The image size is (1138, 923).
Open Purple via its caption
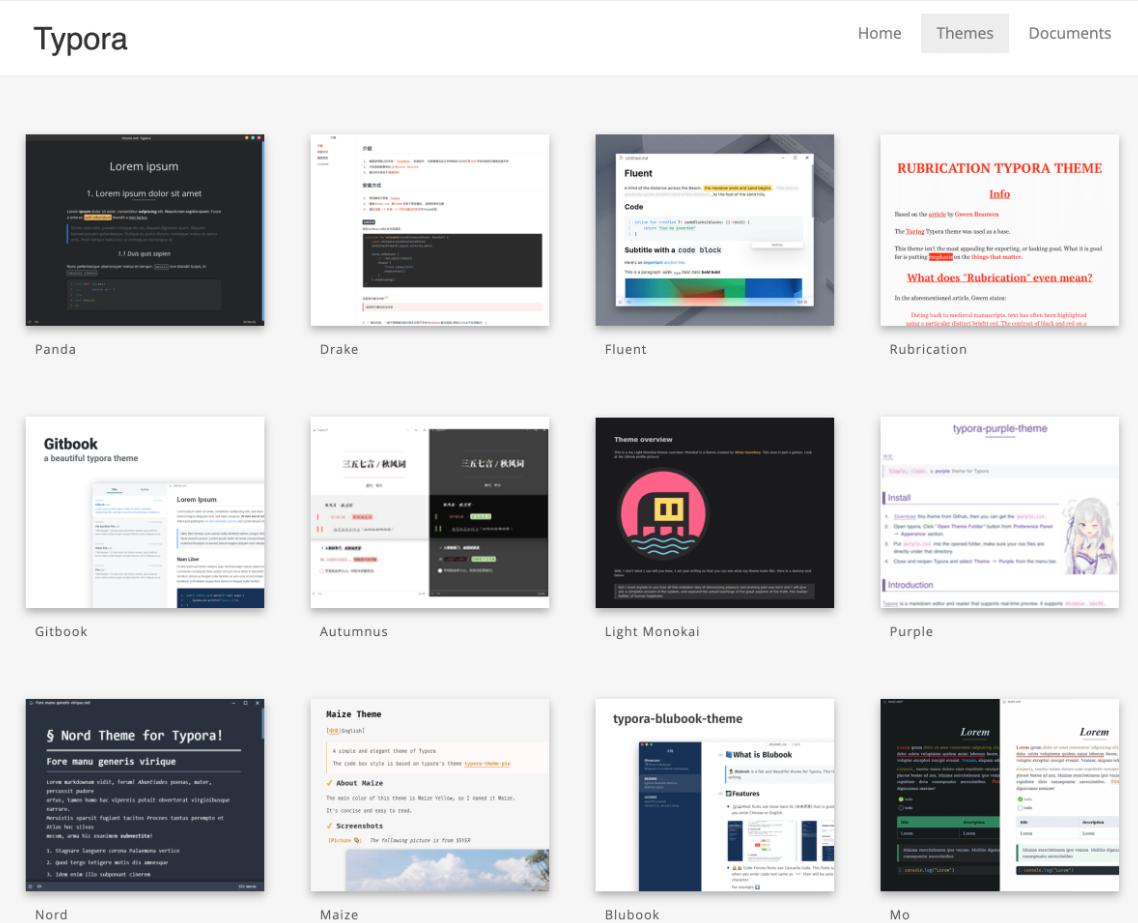(x=911, y=631)
